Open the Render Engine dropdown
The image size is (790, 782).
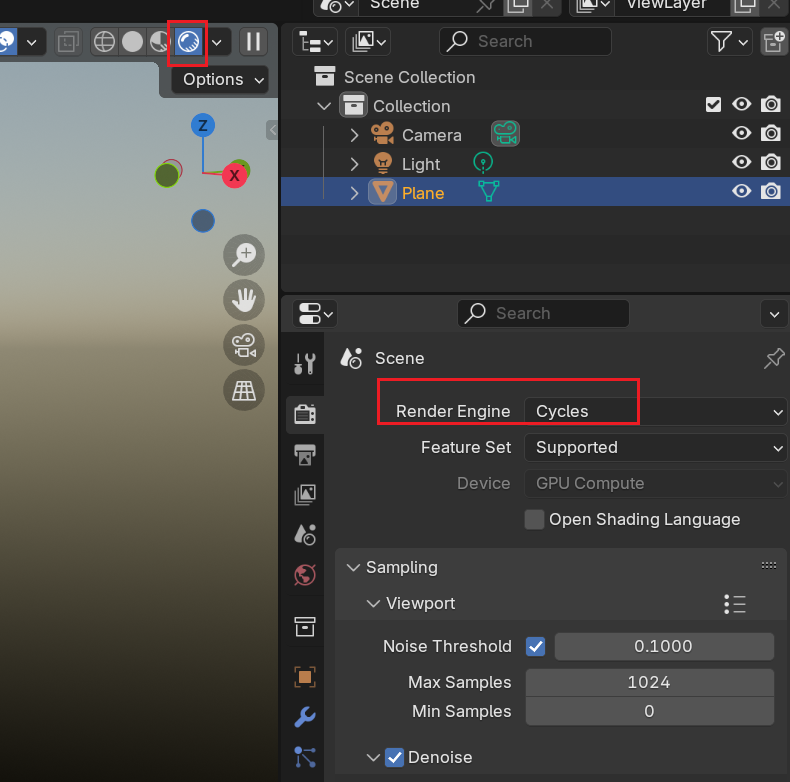coord(655,412)
